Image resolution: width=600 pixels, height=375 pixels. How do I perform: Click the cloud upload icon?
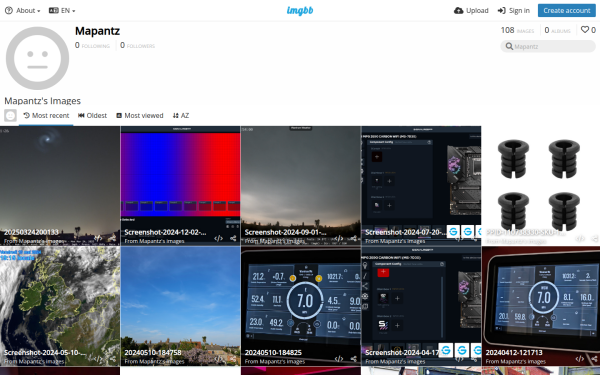[x=458, y=11]
